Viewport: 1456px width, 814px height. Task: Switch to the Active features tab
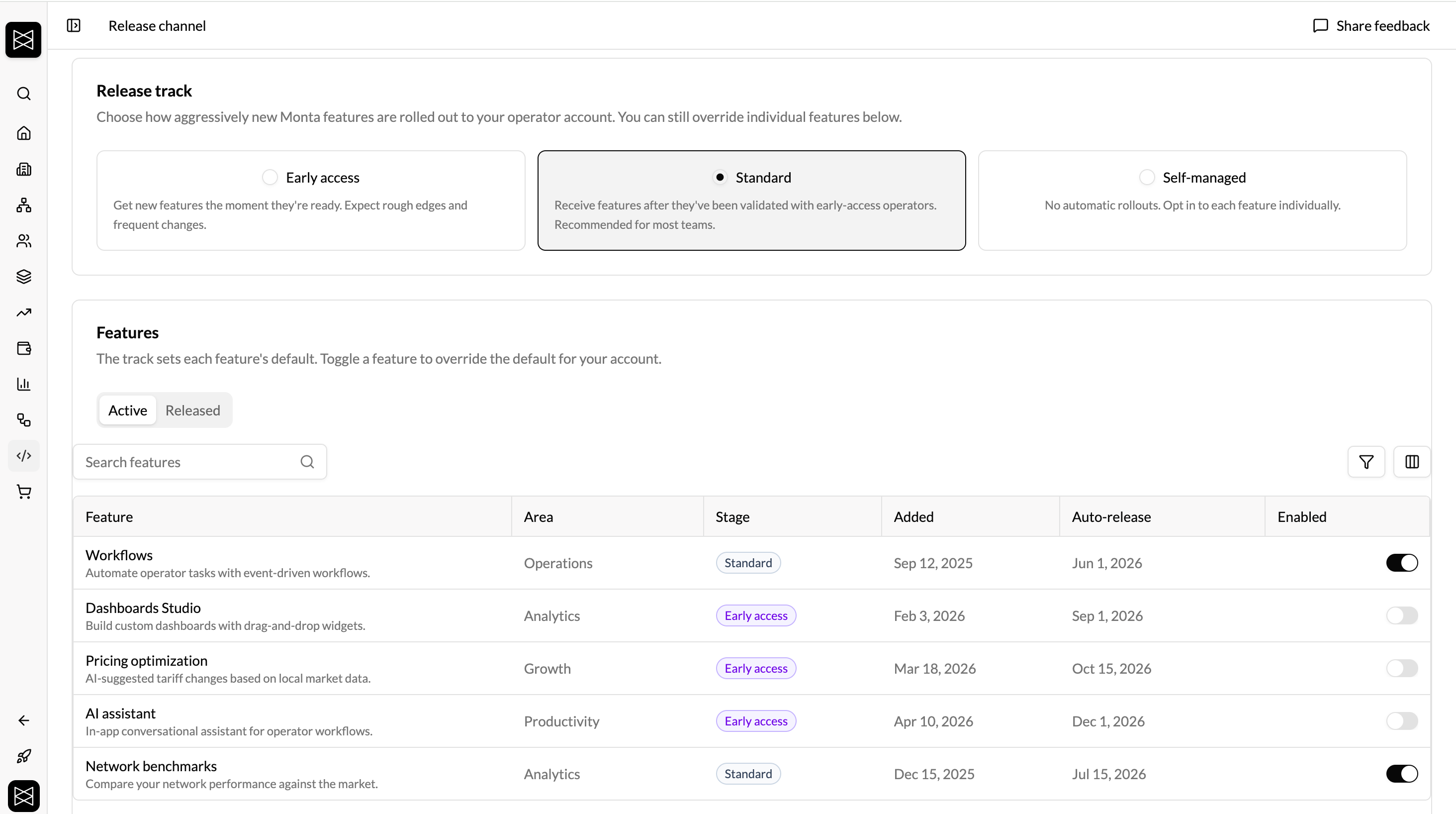pos(128,410)
